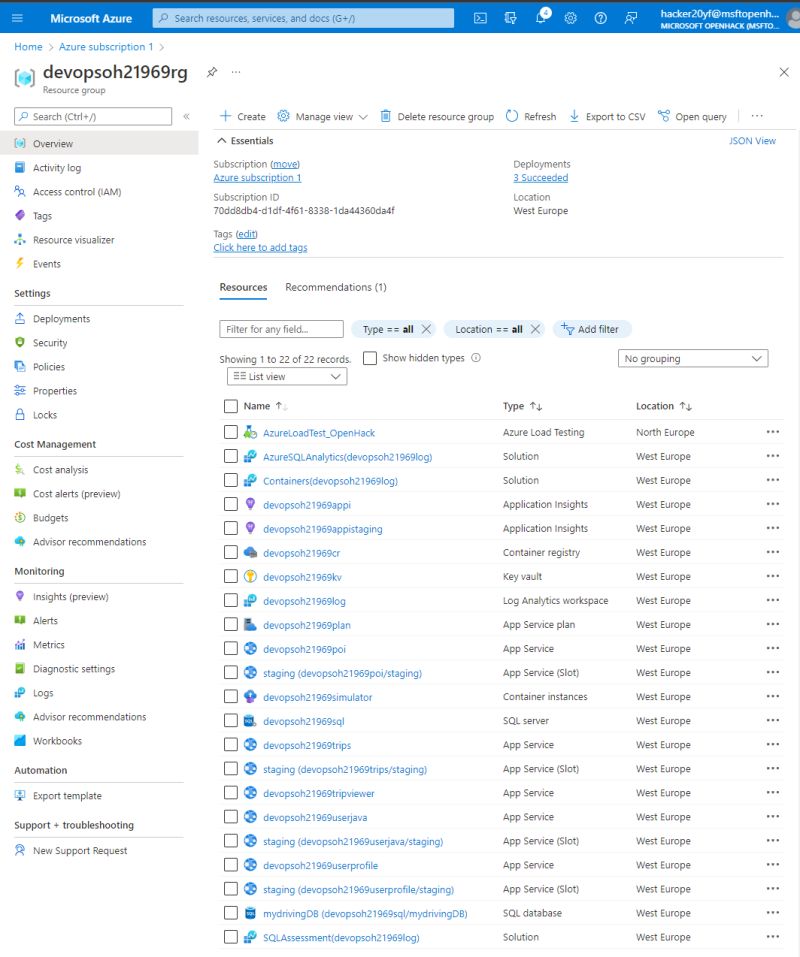Check devopsoh21969appi row checkbox
The image size is (800, 957).
coord(231,504)
